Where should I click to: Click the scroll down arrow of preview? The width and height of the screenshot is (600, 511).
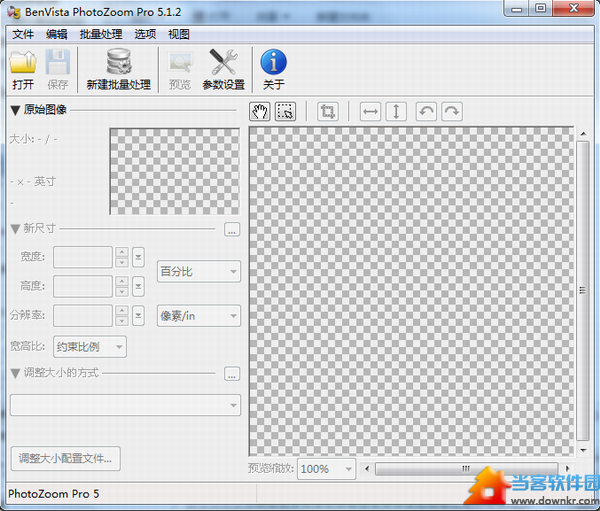(583, 450)
